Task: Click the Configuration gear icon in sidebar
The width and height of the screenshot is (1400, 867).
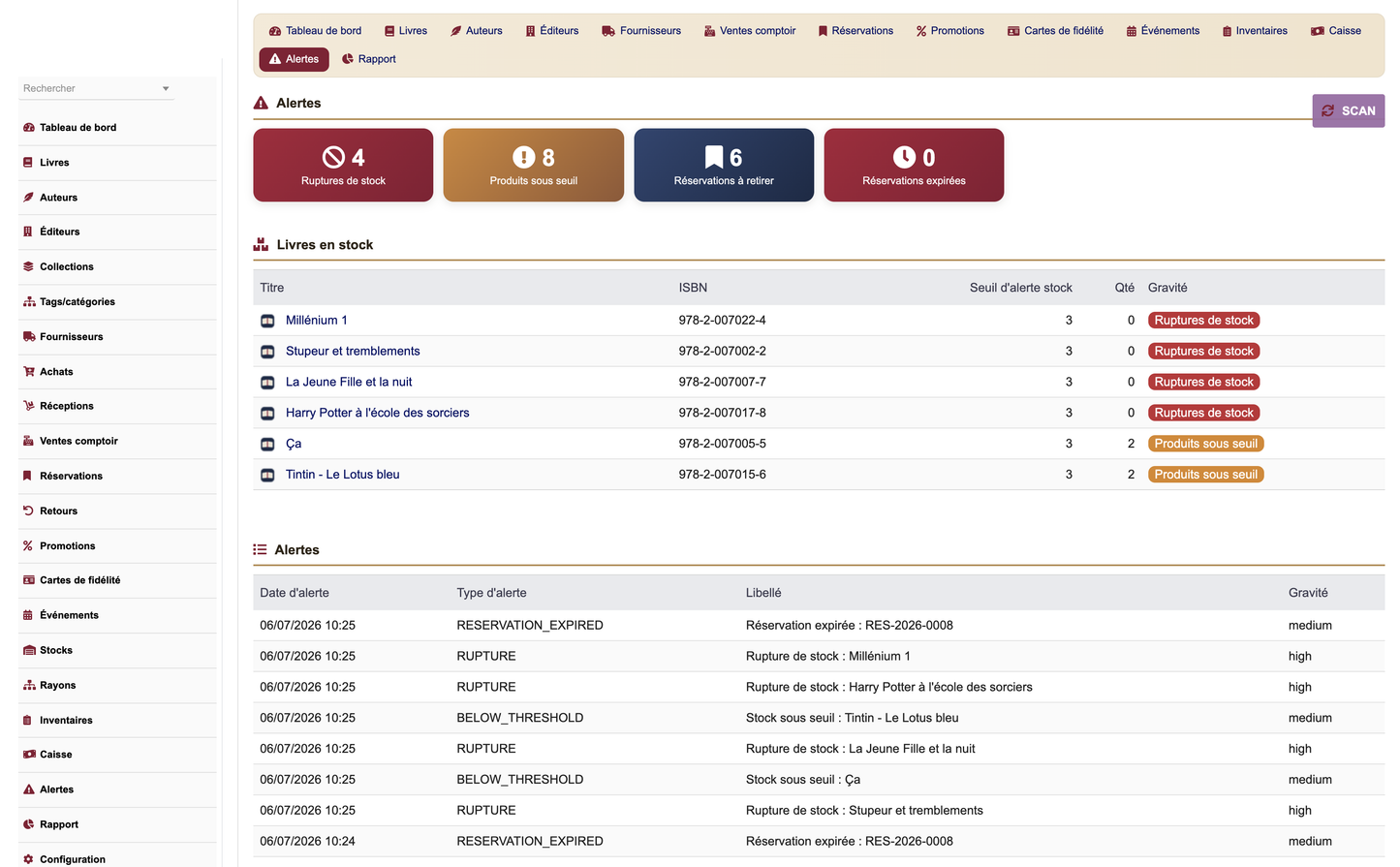Action: pyautogui.click(x=28, y=859)
